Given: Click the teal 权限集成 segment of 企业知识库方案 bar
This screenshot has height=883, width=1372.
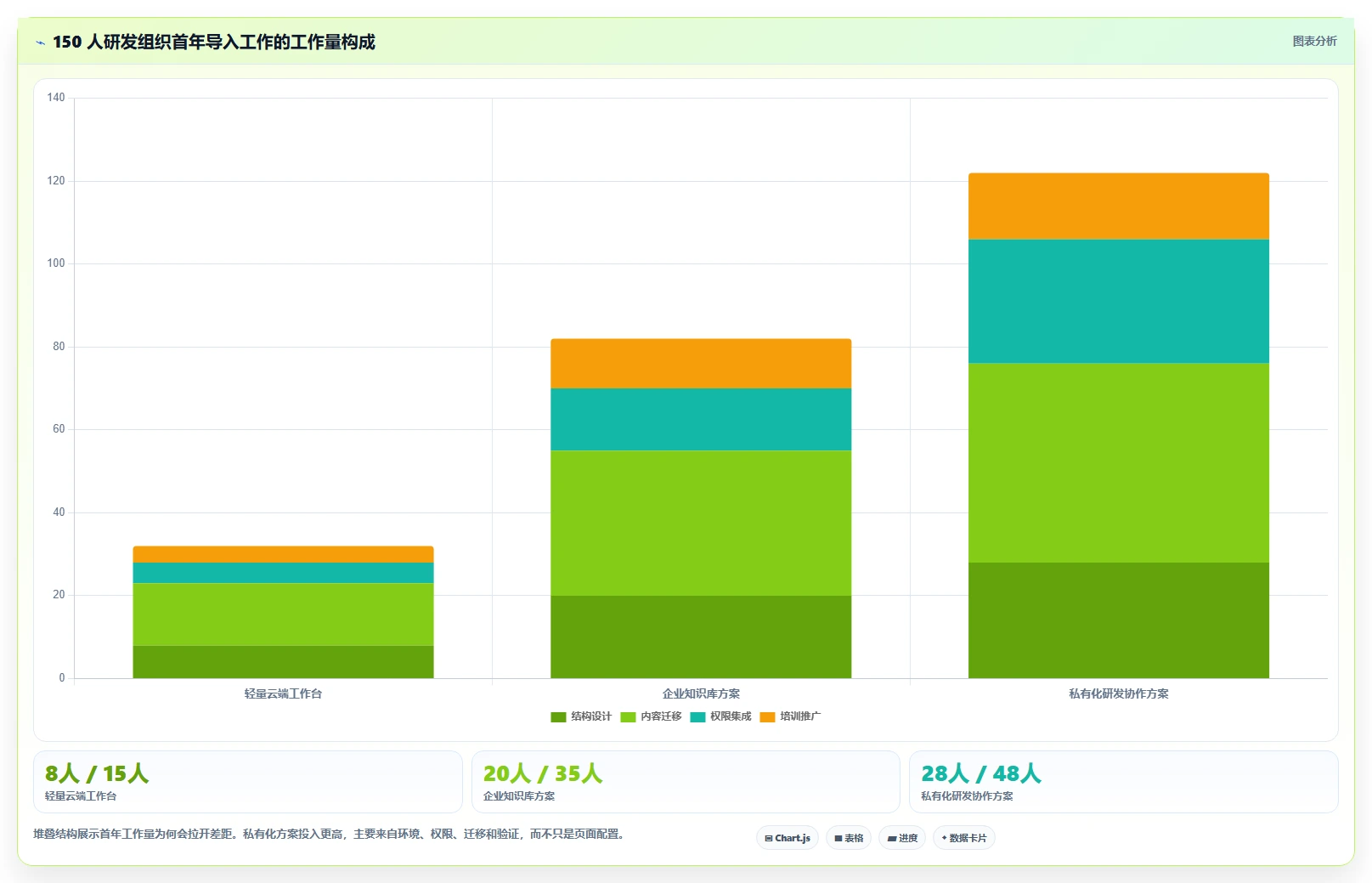Looking at the screenshot, I should 701,420.
